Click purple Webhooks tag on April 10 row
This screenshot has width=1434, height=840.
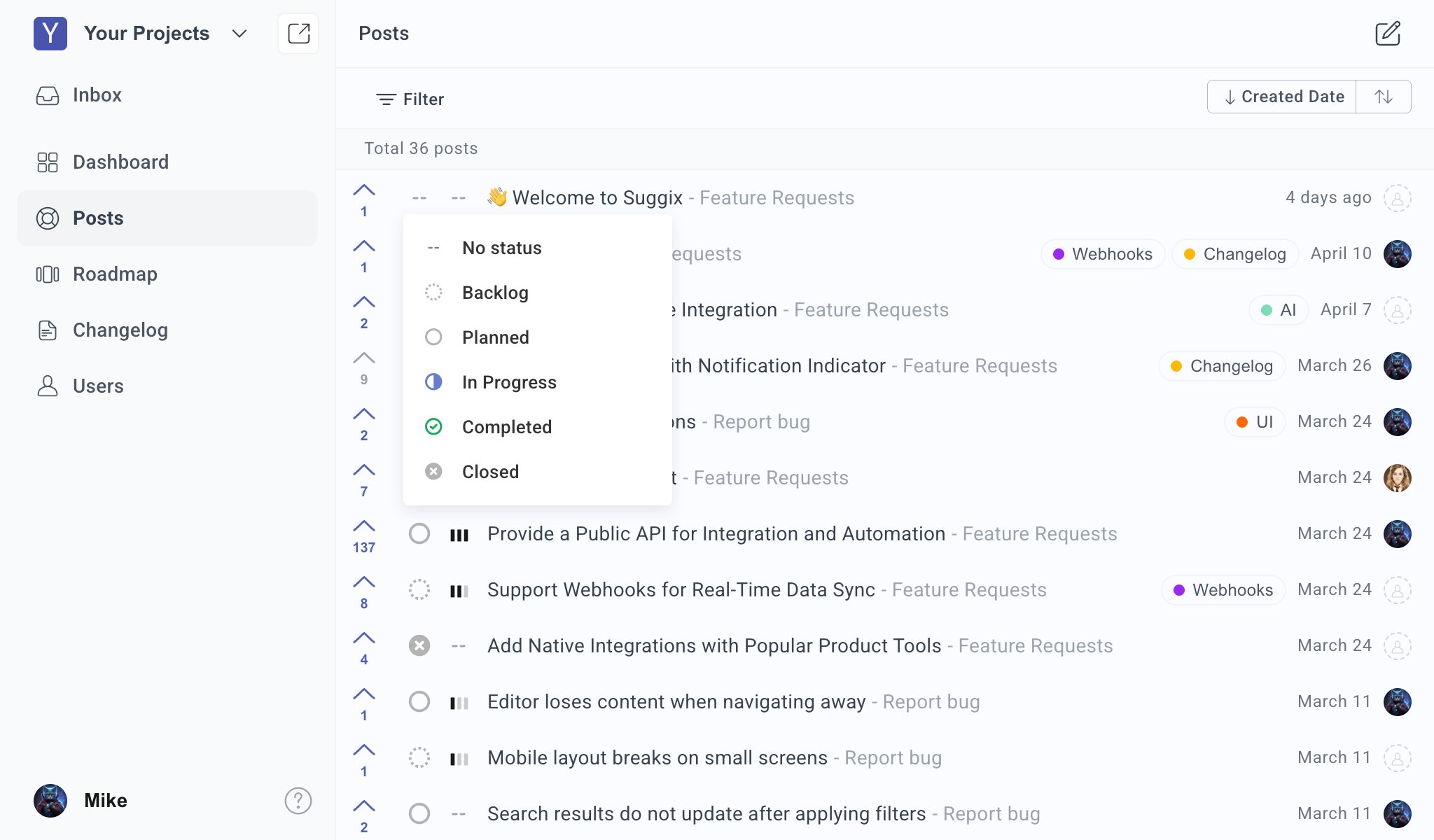pos(1103,254)
